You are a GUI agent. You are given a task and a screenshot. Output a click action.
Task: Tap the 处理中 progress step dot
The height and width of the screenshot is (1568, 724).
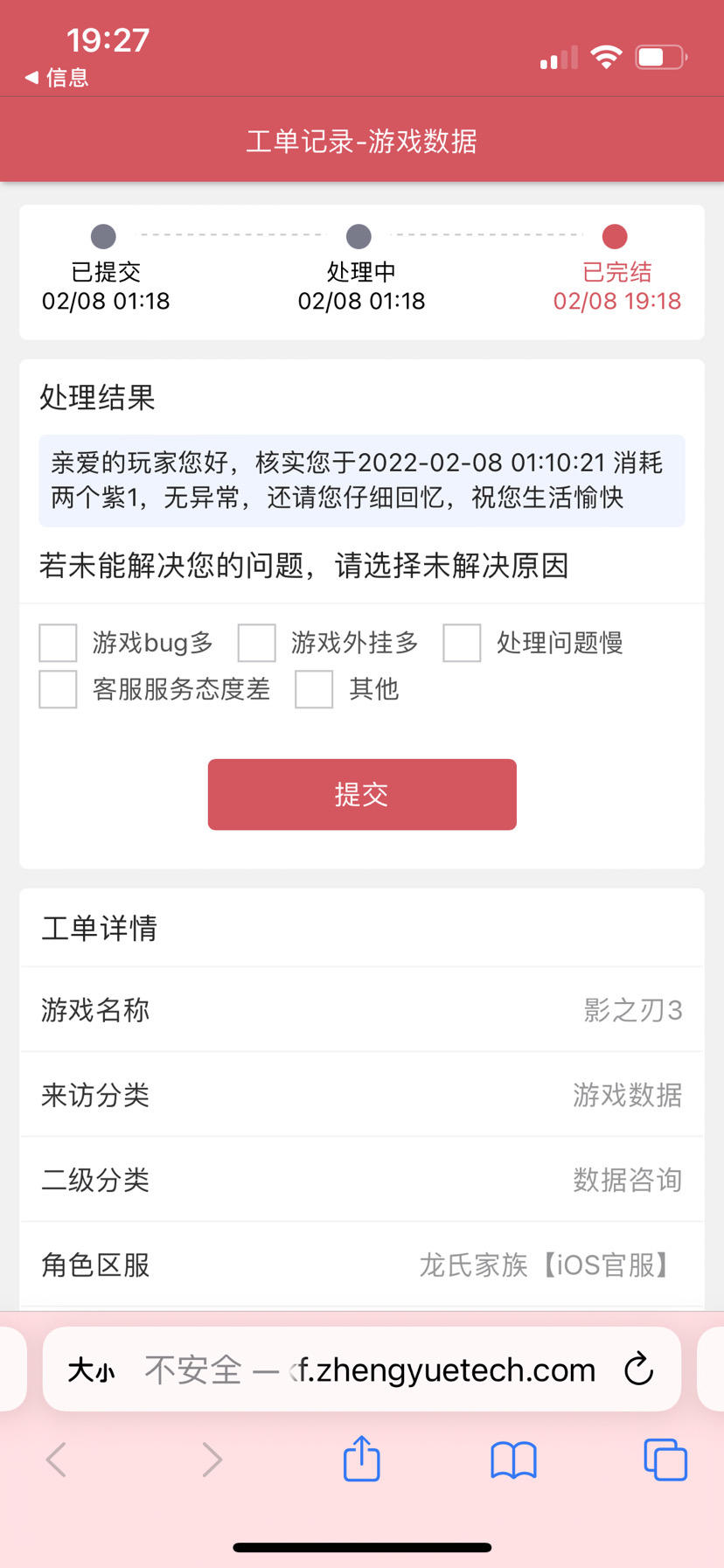tap(359, 236)
